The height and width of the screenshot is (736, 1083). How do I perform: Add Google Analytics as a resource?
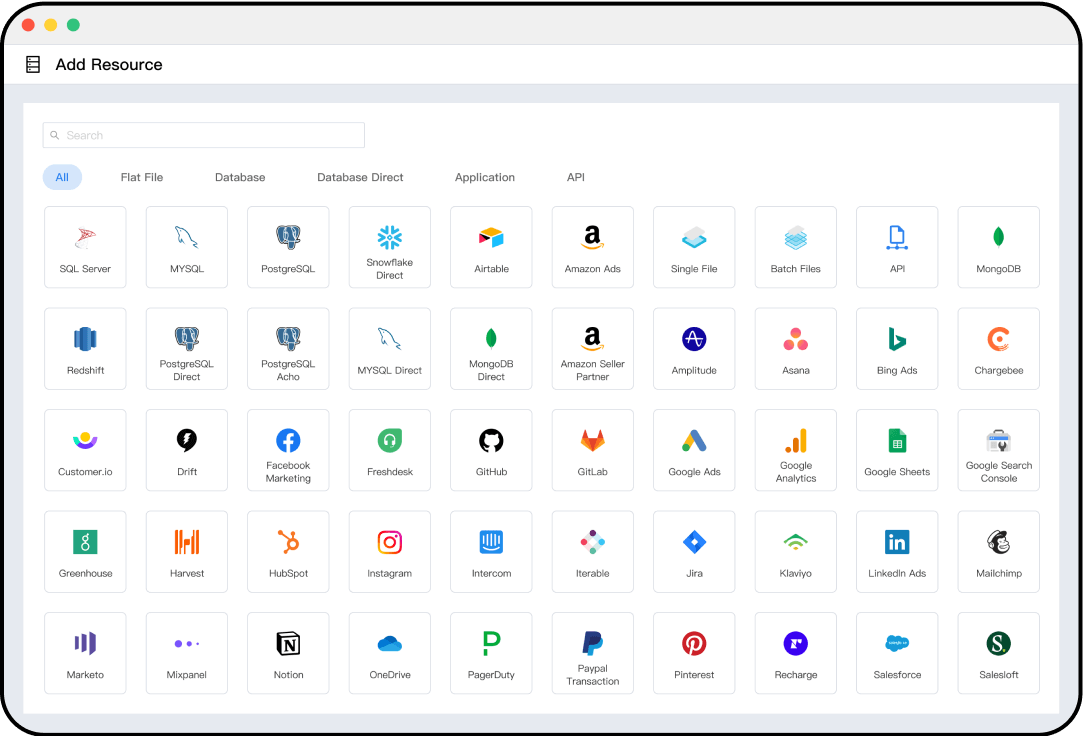pos(795,450)
